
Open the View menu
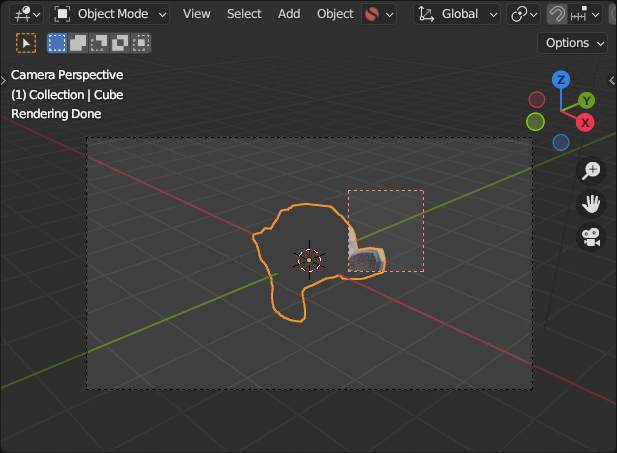196,14
